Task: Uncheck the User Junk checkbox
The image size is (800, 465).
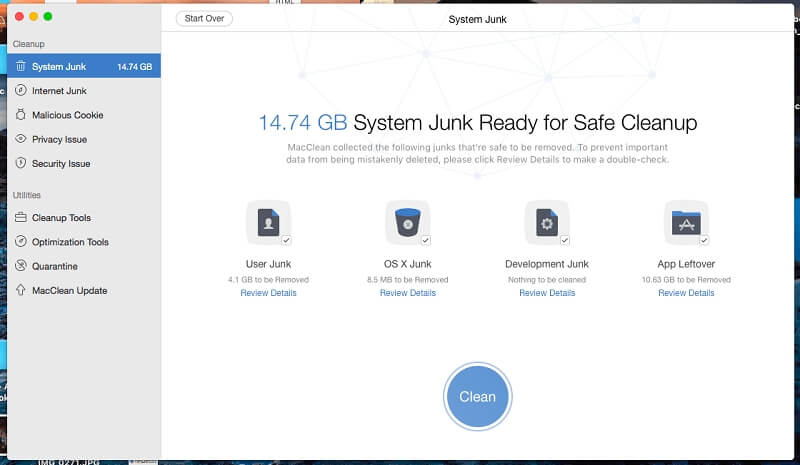Action: pos(286,240)
